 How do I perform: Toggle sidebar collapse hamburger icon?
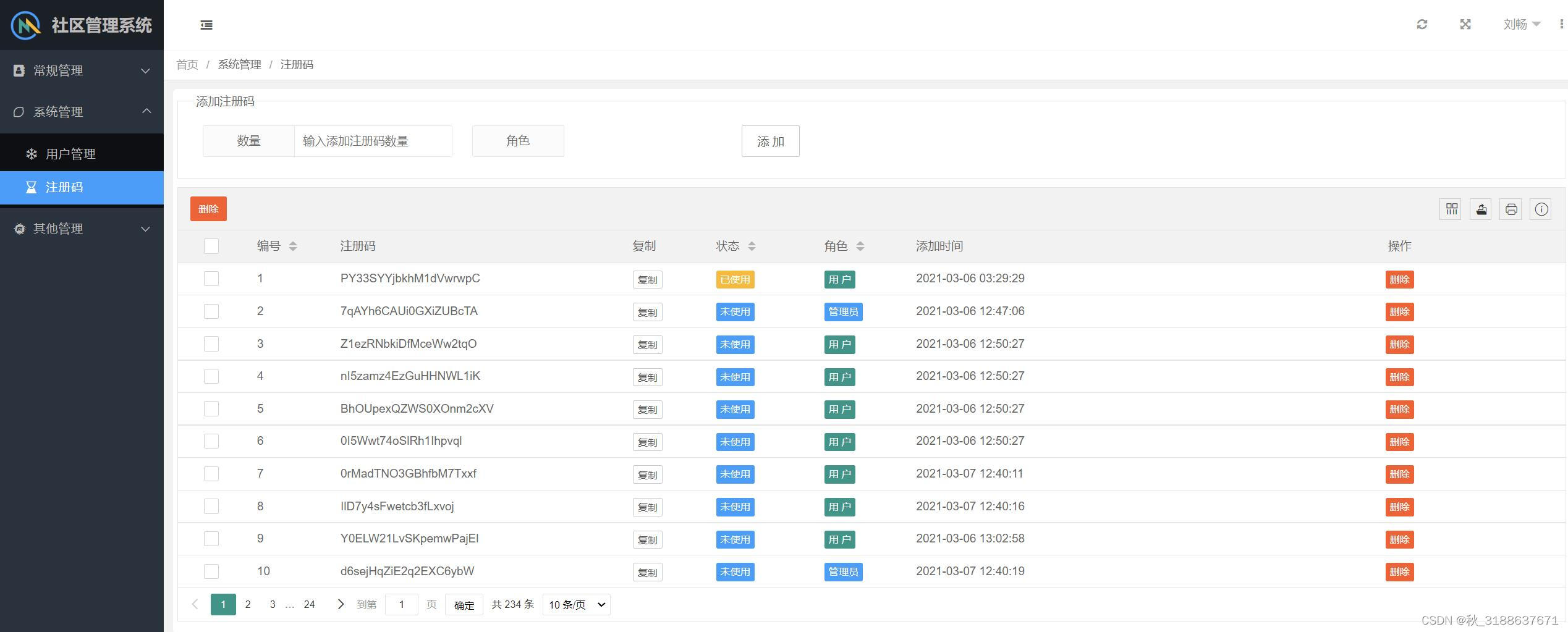206,25
